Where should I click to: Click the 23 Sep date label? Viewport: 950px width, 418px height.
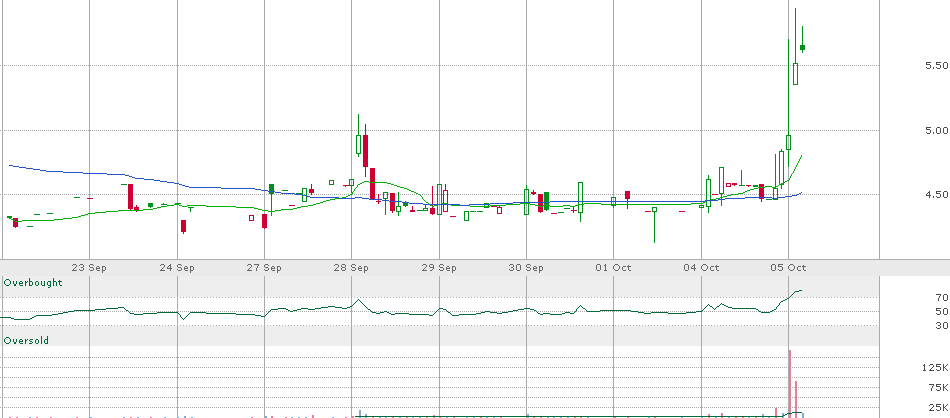point(90,268)
